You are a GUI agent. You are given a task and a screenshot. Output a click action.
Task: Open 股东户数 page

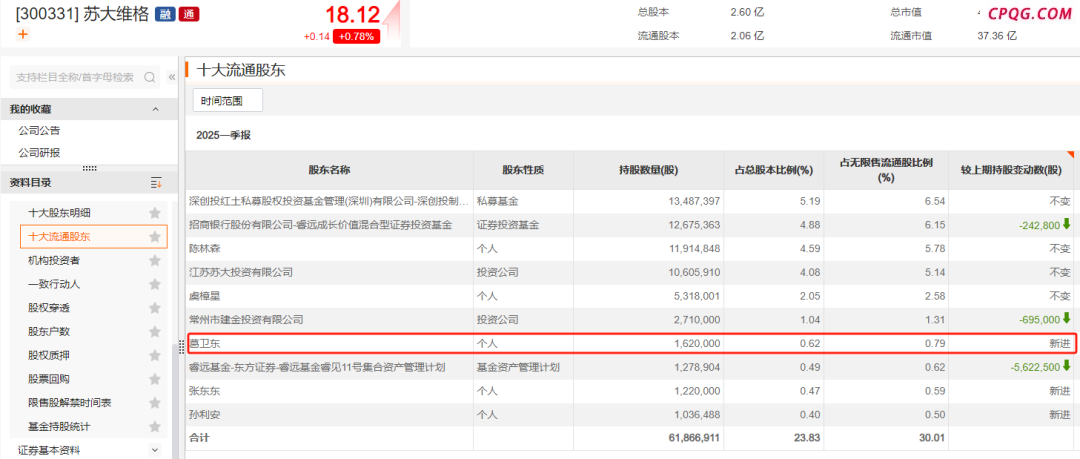point(49,332)
